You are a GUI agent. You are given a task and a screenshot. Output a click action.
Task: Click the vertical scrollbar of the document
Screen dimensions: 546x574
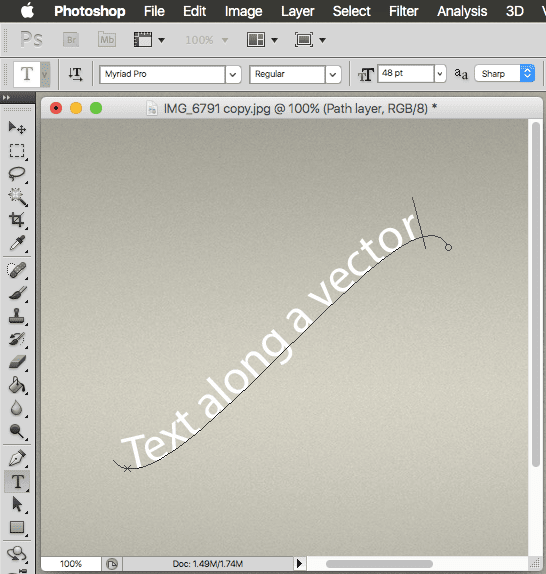[x=536, y=294]
